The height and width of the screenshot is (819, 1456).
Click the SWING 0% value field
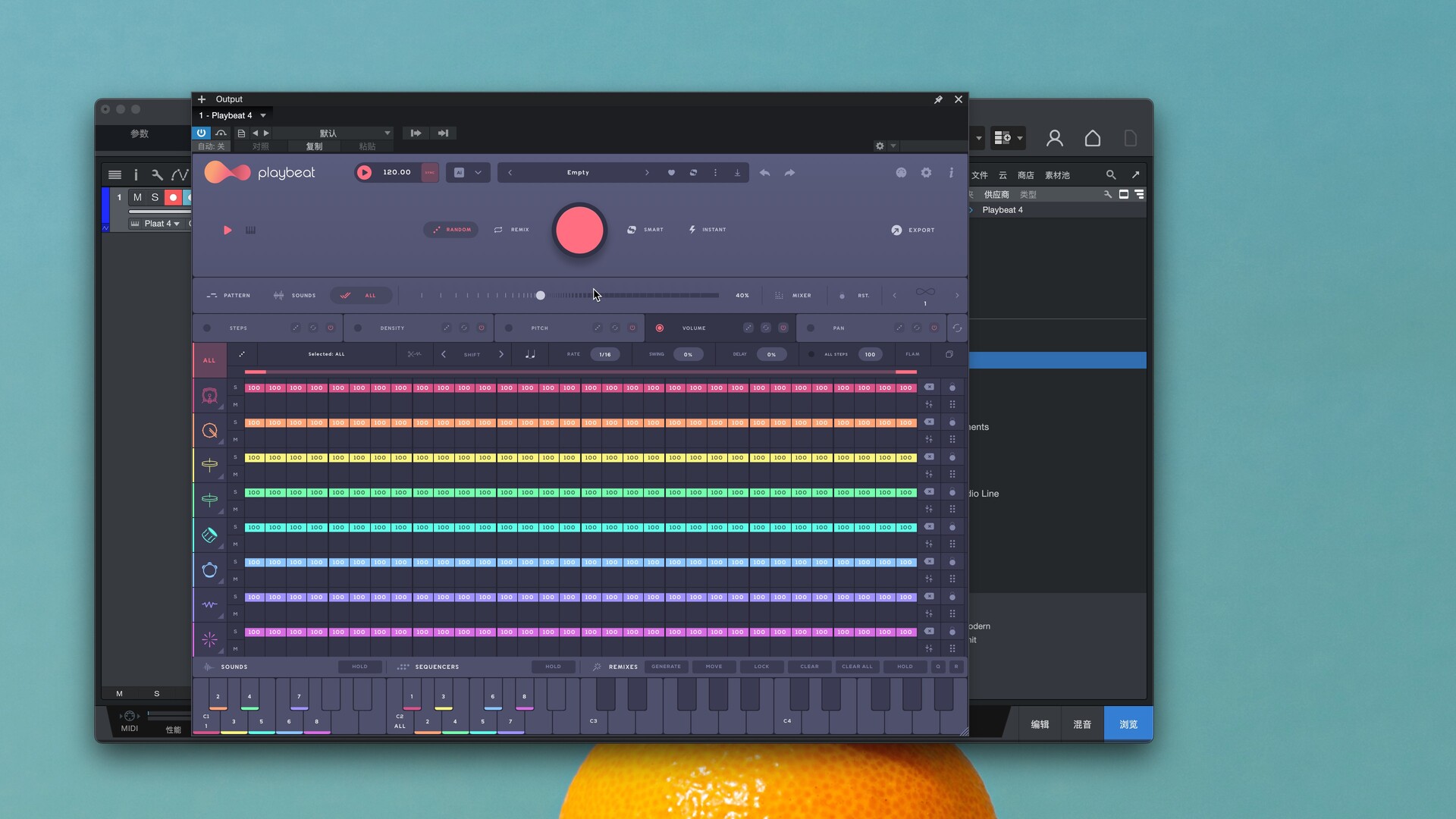(x=688, y=354)
